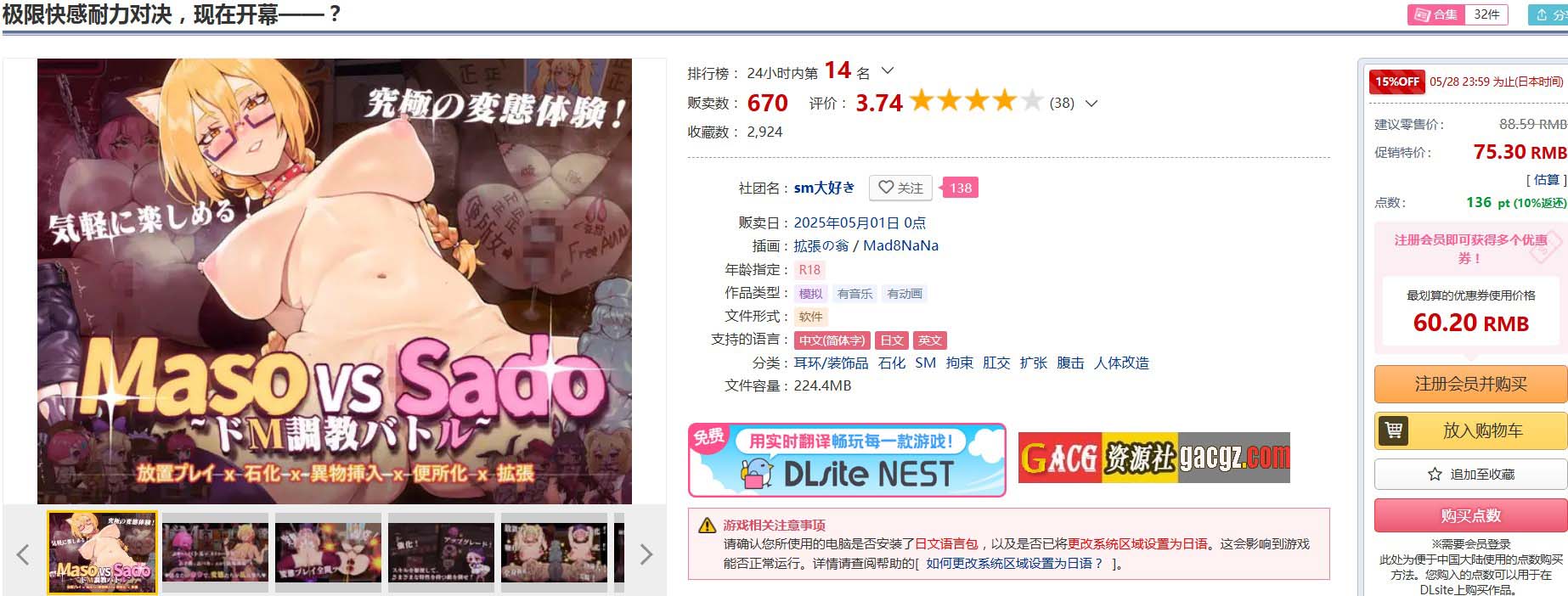Toggle following the circle via 关注
Image resolution: width=1568 pixels, height=596 pixels.
click(x=900, y=188)
